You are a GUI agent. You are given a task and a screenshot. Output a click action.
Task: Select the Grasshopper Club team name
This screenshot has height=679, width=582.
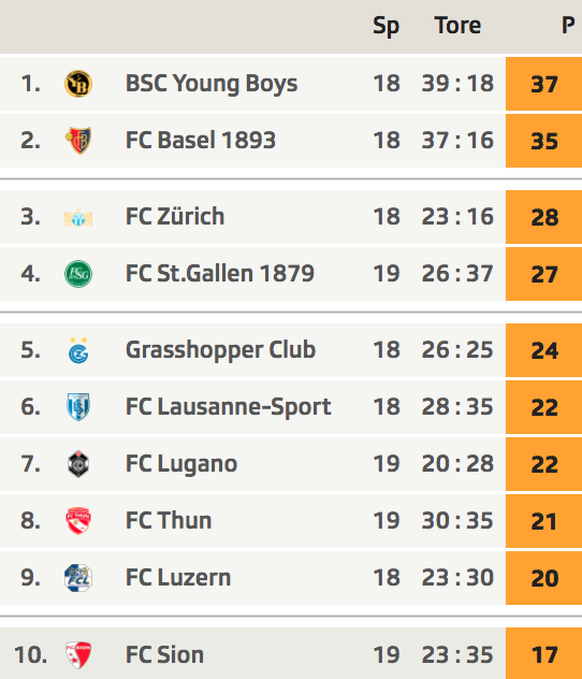click(x=220, y=350)
